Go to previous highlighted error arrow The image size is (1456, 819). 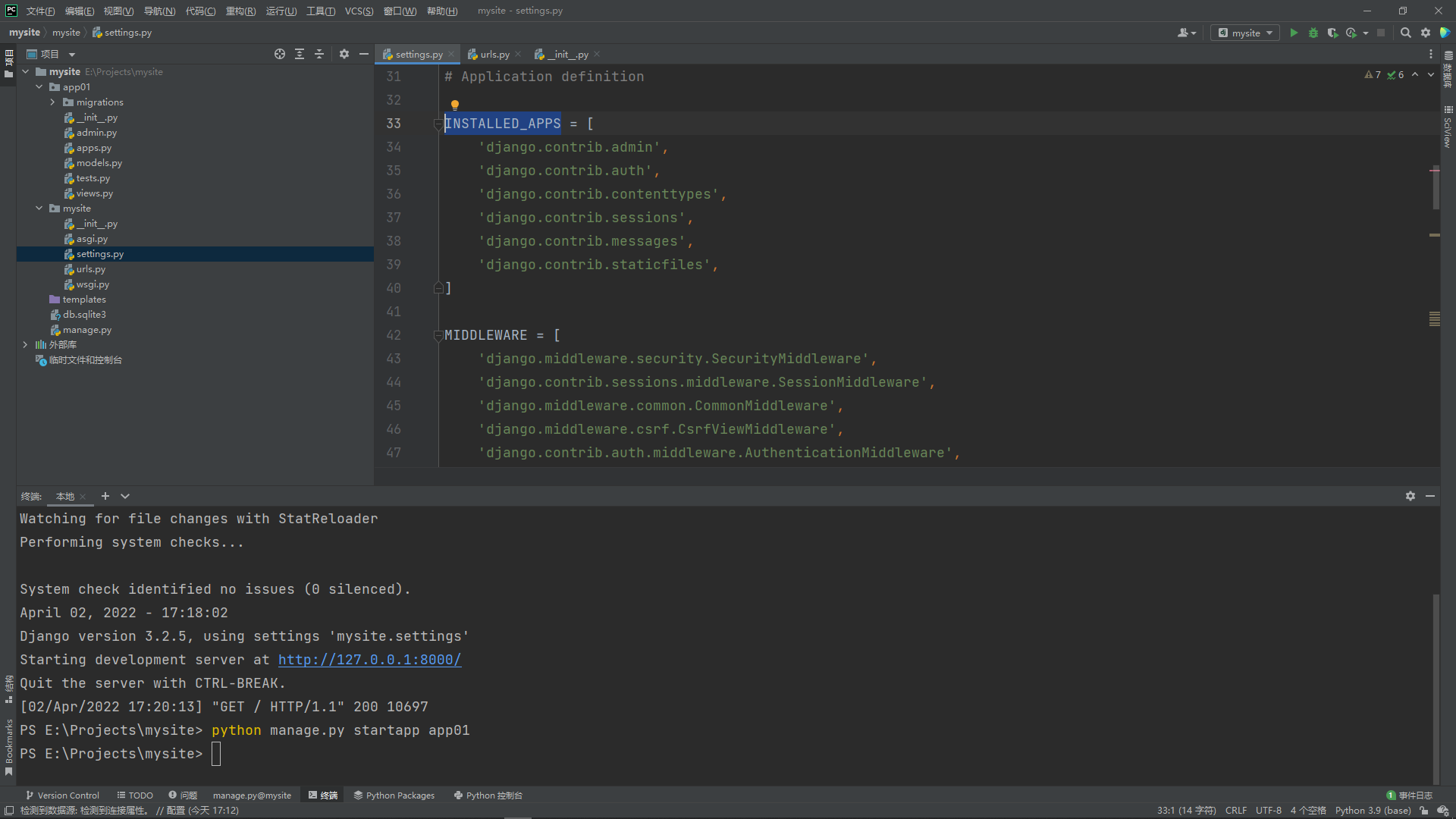click(x=1415, y=74)
